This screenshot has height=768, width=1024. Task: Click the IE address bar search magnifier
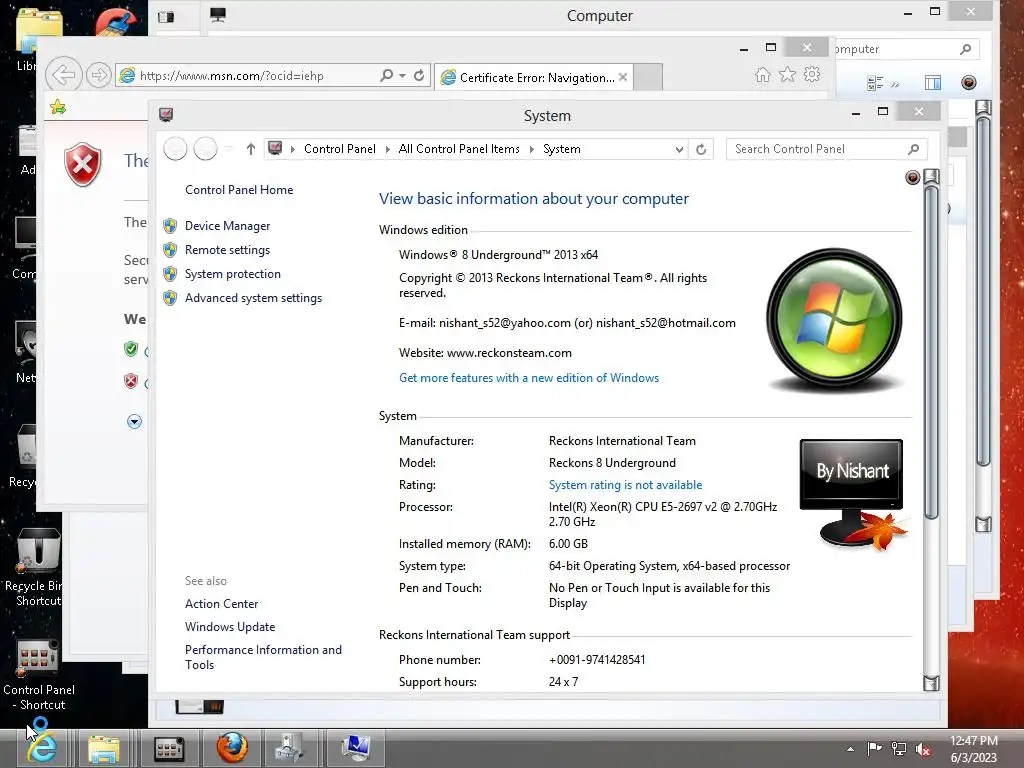click(387, 76)
